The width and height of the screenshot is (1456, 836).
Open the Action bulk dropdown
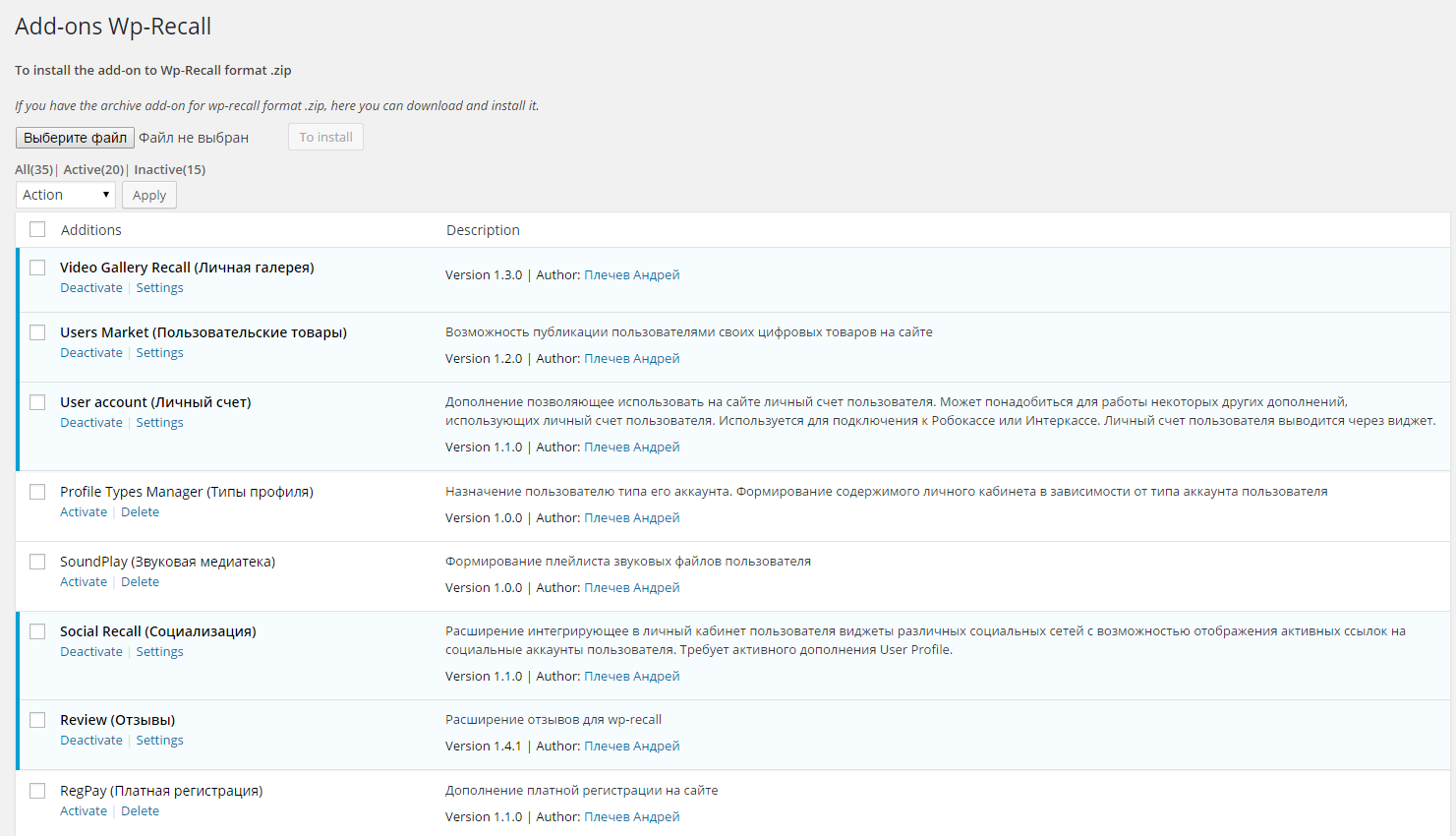pyautogui.click(x=66, y=195)
